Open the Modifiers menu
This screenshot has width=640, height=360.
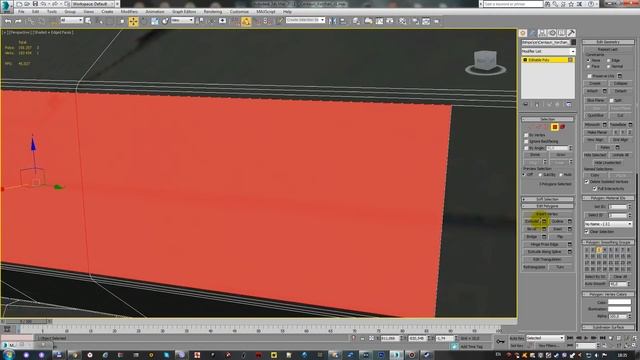[129, 11]
